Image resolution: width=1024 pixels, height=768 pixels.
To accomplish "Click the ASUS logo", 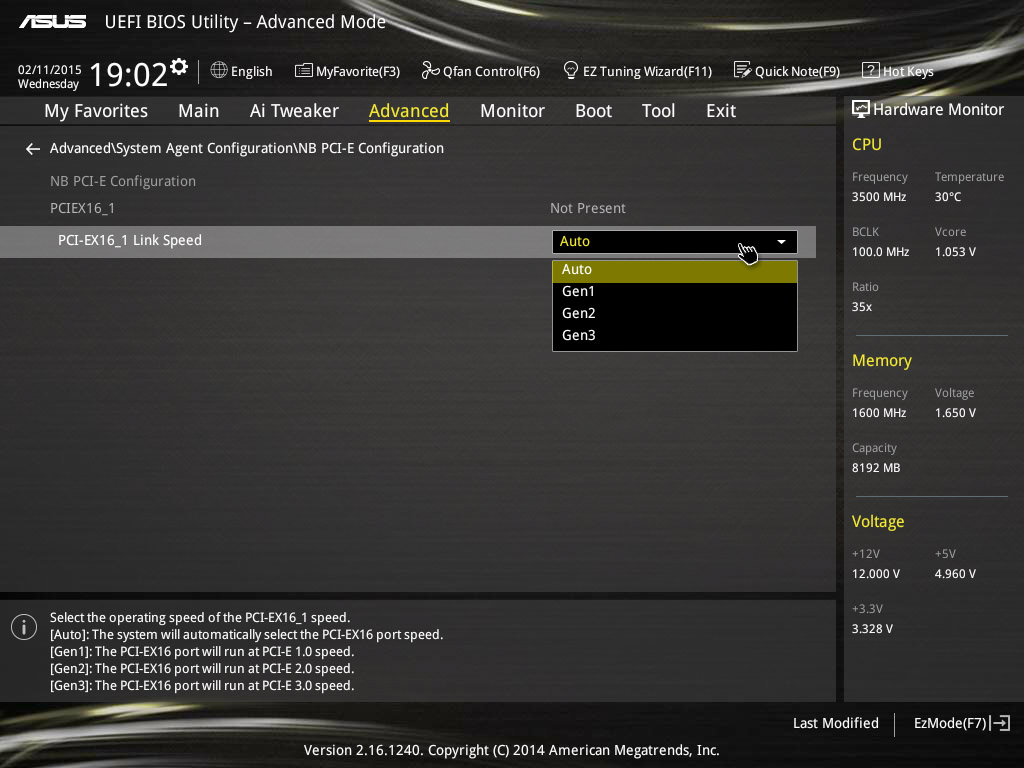I will point(52,22).
